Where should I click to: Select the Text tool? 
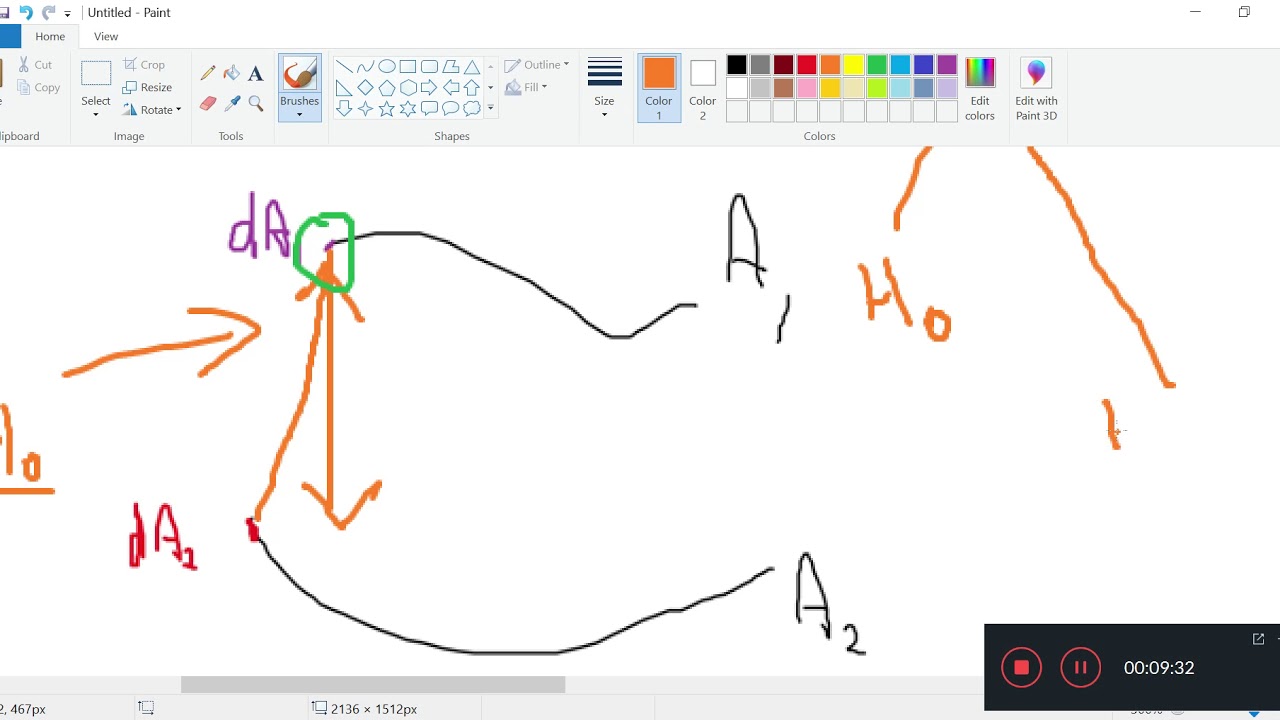(256, 73)
